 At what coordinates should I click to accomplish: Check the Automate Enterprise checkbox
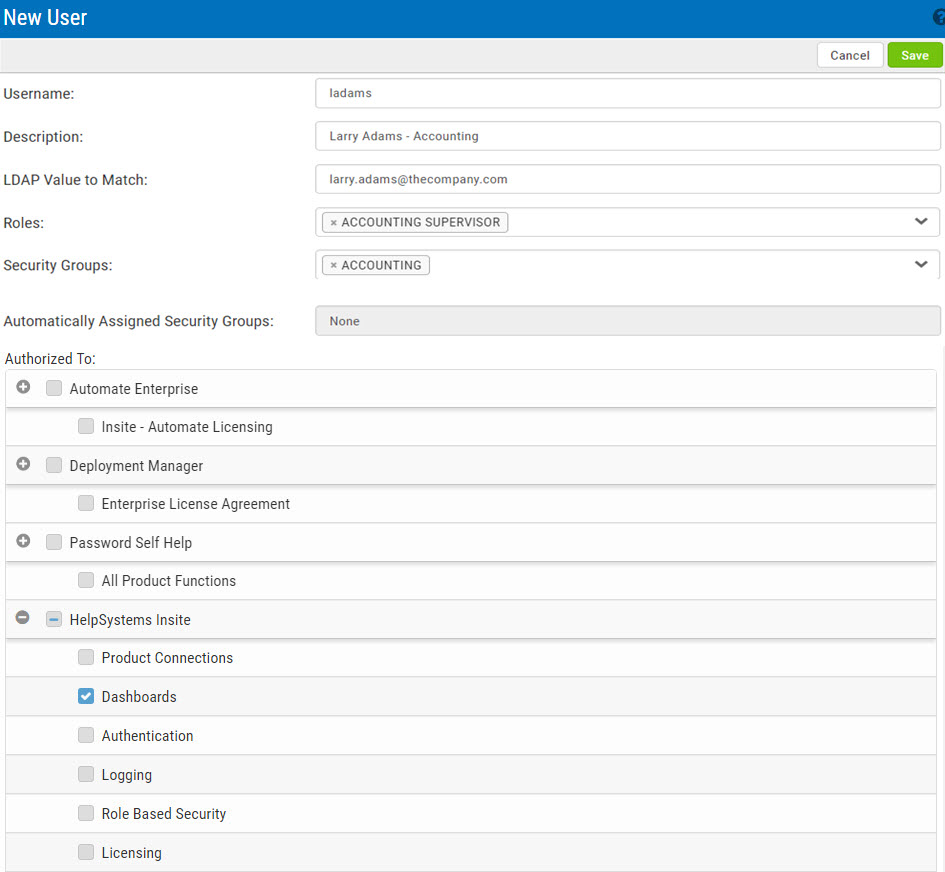[x=54, y=388]
